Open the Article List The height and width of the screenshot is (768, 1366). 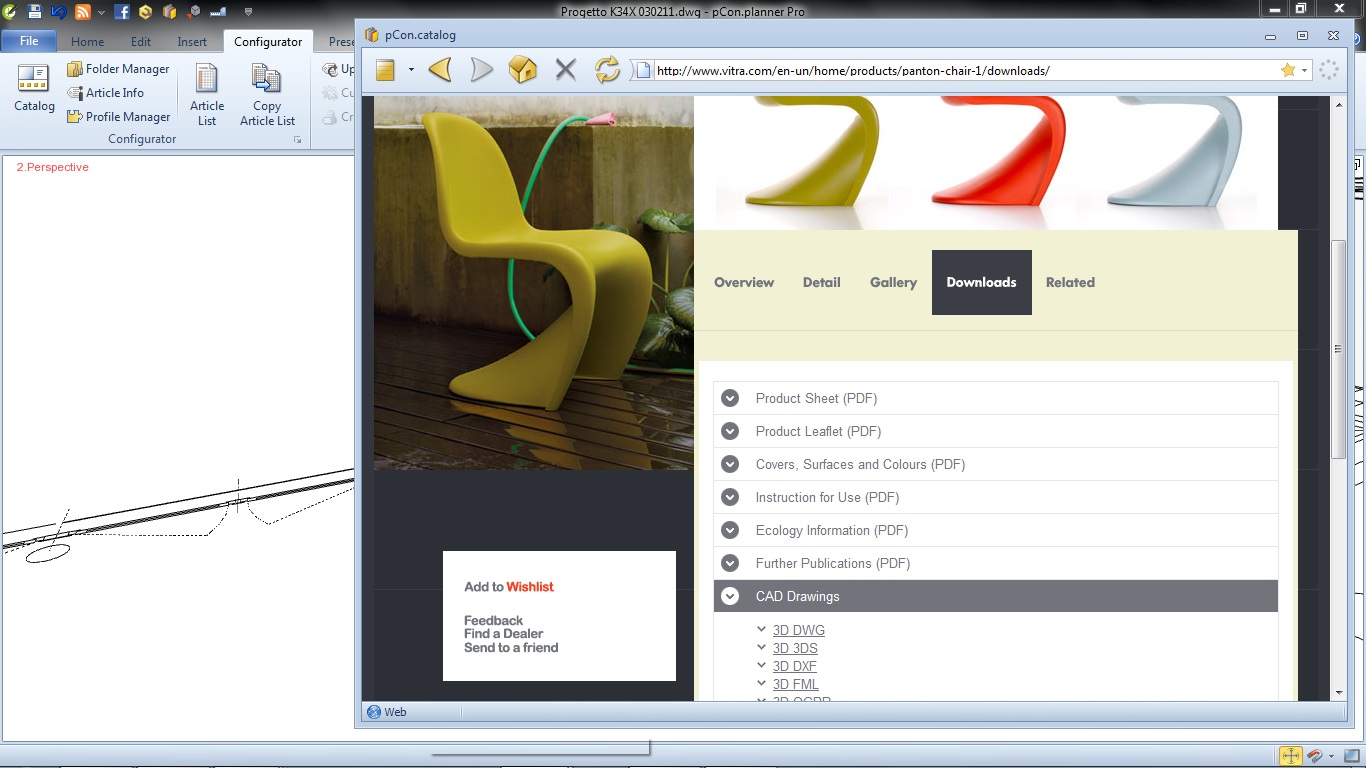coord(207,94)
